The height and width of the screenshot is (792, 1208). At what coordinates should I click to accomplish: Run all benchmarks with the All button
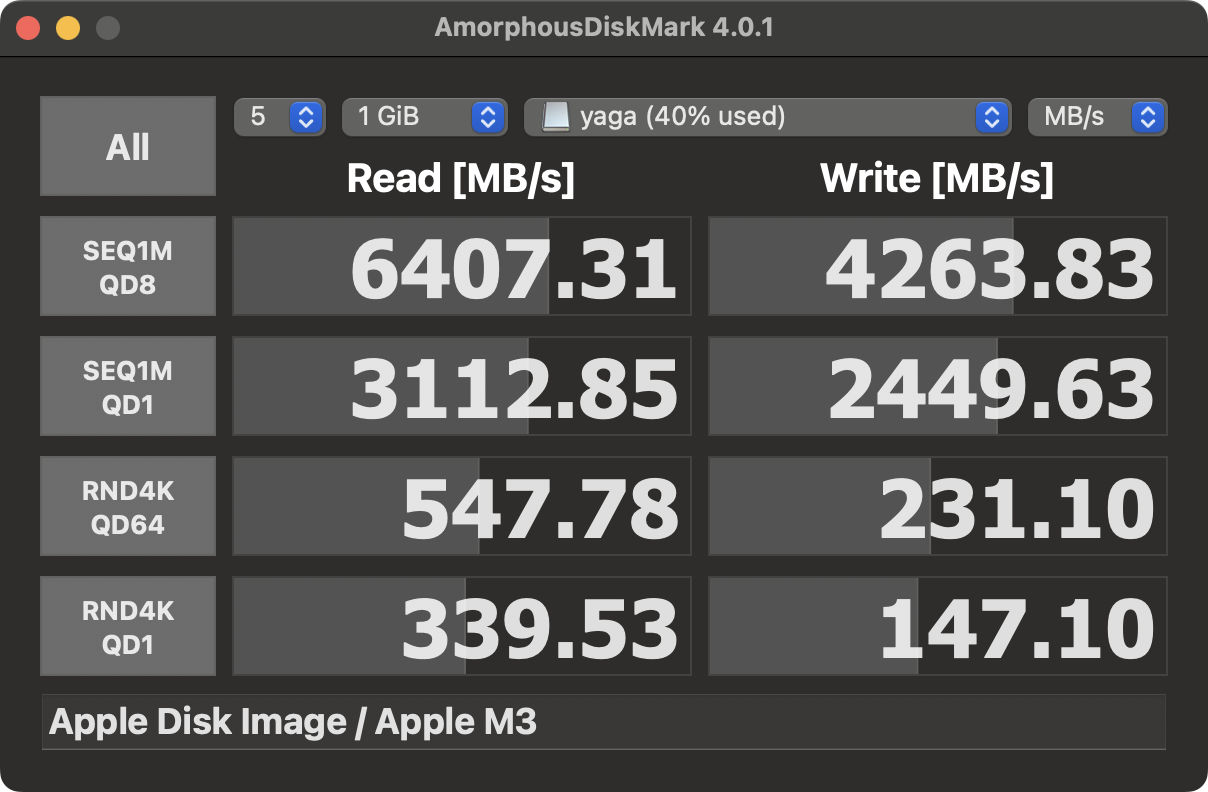[127, 145]
